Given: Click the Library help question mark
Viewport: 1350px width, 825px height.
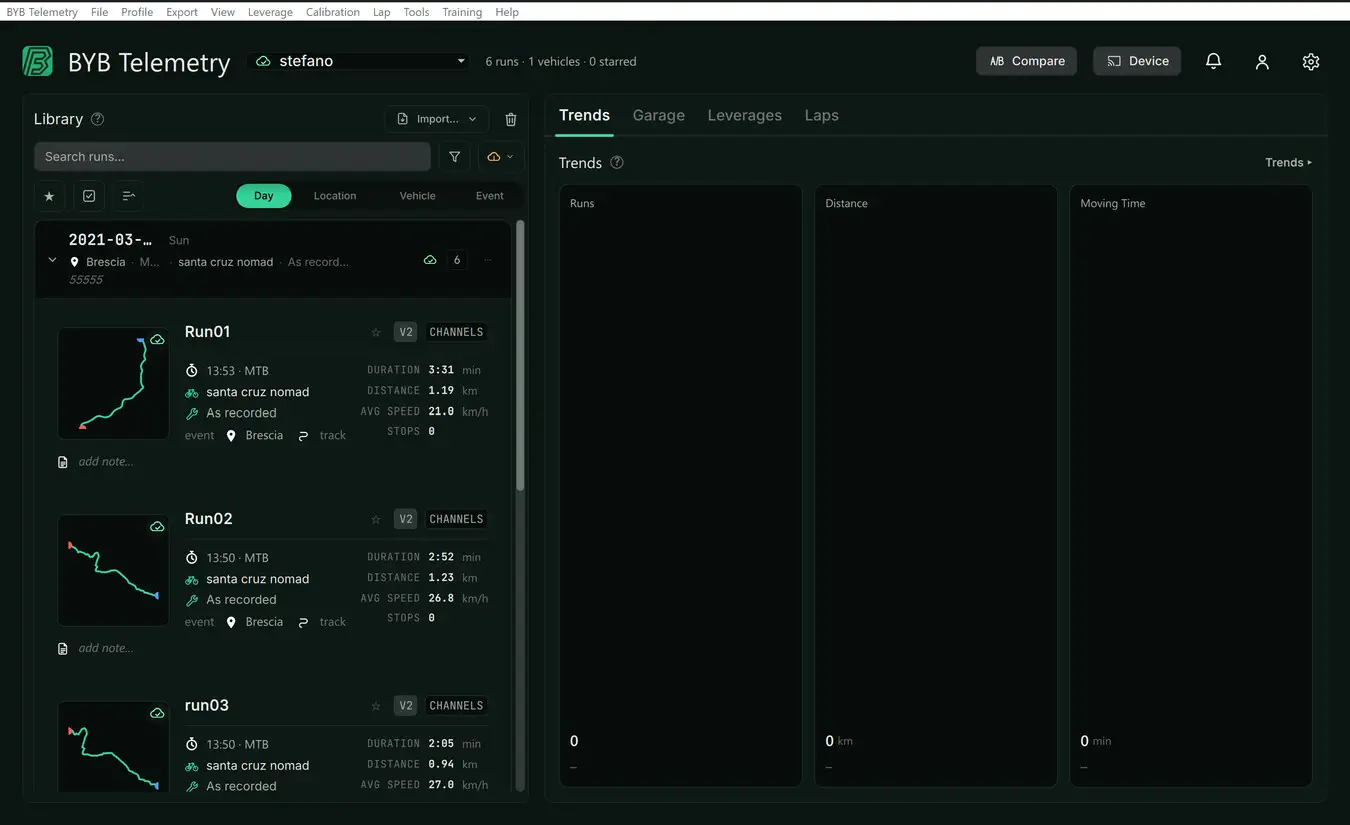Looking at the screenshot, I should pos(97,119).
